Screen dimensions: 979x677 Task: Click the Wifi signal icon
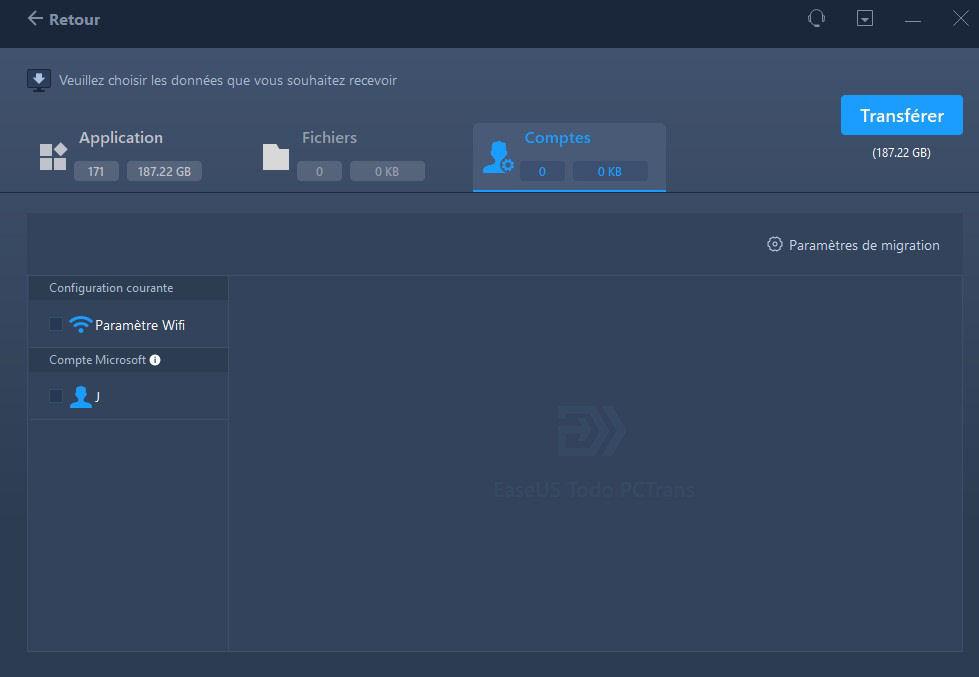tap(81, 324)
